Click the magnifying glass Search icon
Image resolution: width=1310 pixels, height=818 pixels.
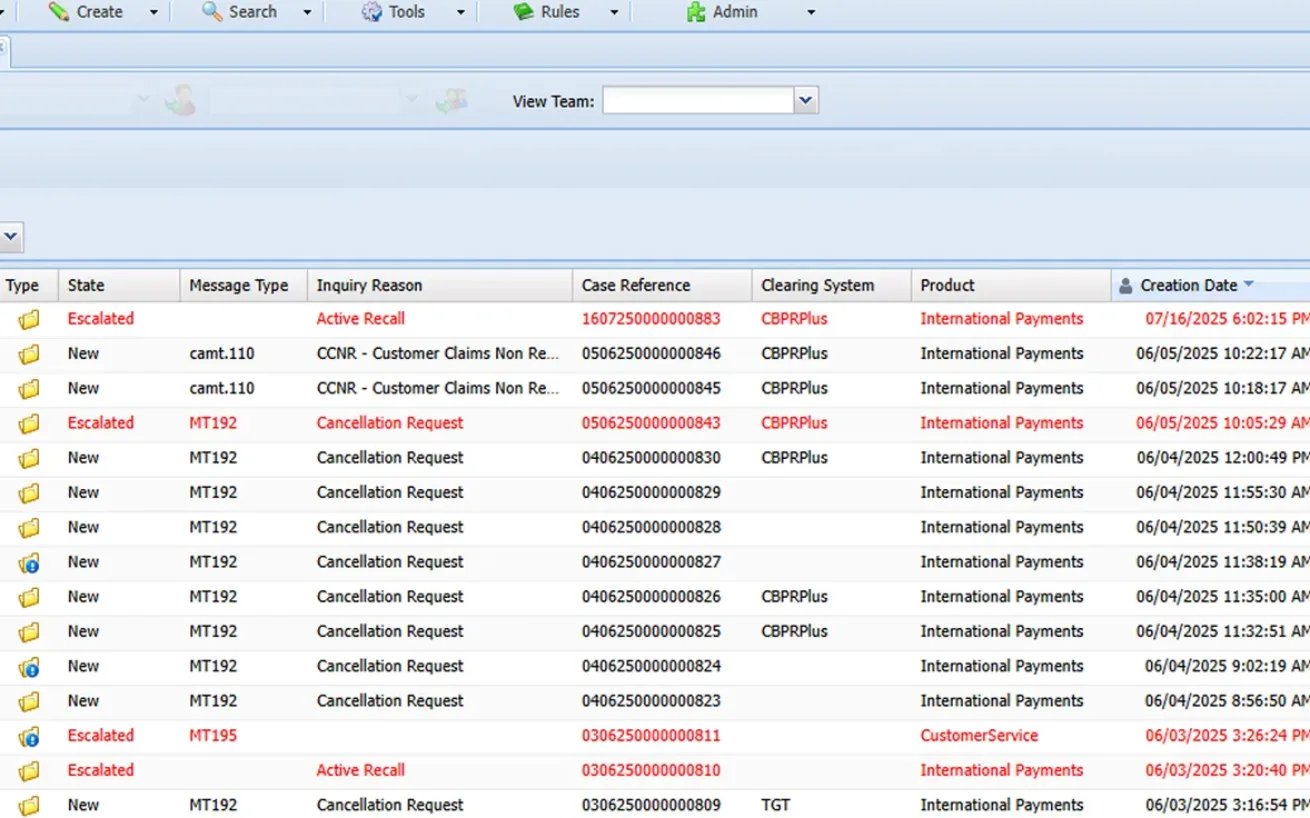click(211, 12)
